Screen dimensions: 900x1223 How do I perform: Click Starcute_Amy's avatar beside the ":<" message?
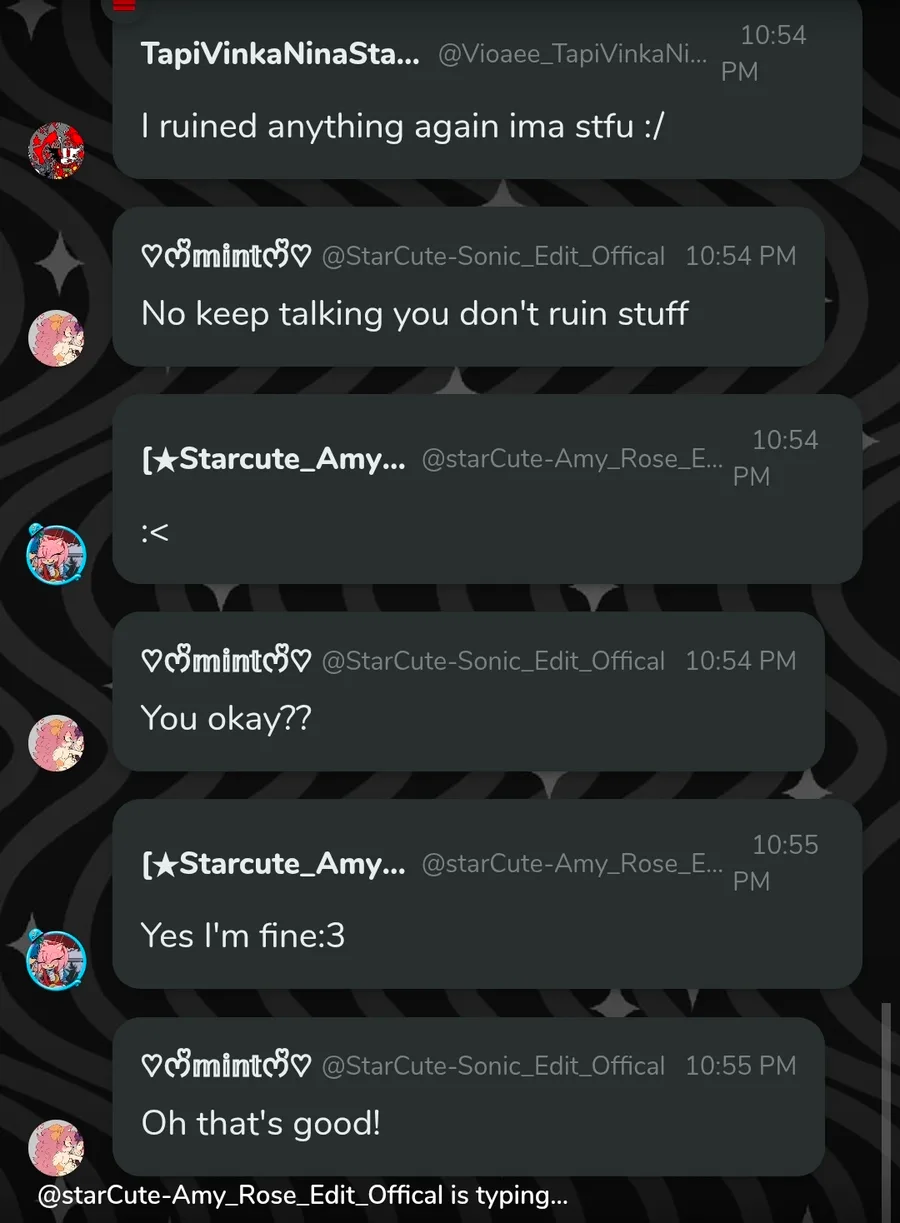55,554
